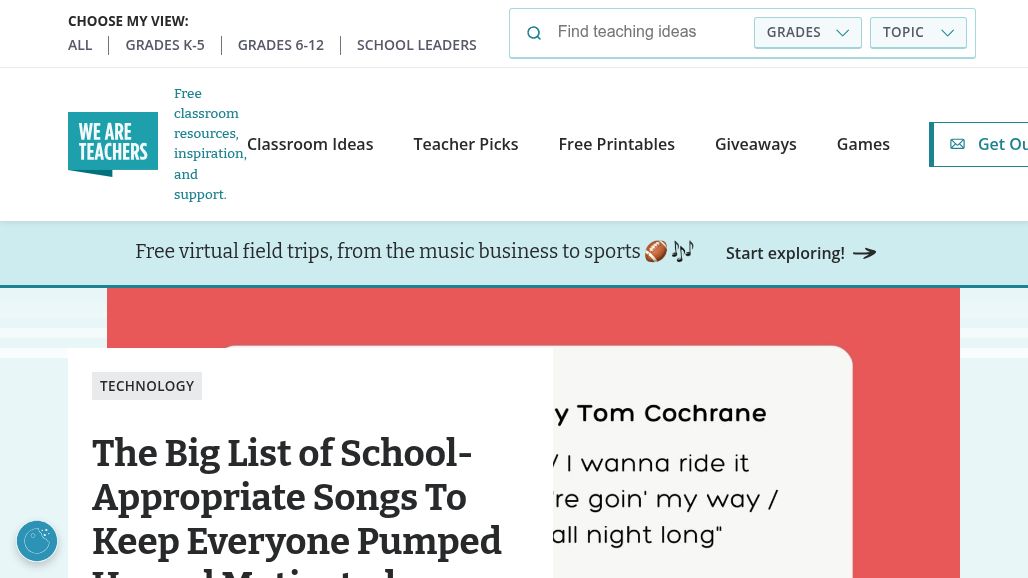Type in the Find teaching ideas field
This screenshot has width=1028, height=578.
point(648,32)
